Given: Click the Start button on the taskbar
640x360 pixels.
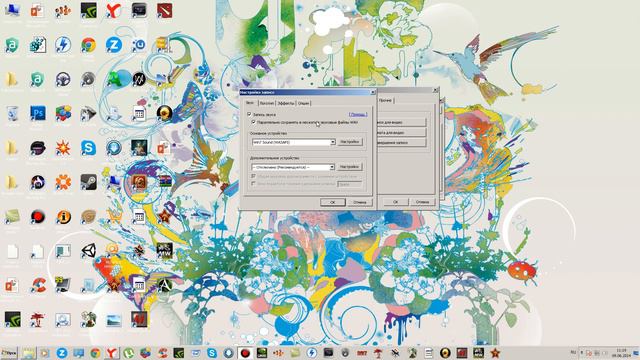Looking at the screenshot, I should point(9,353).
